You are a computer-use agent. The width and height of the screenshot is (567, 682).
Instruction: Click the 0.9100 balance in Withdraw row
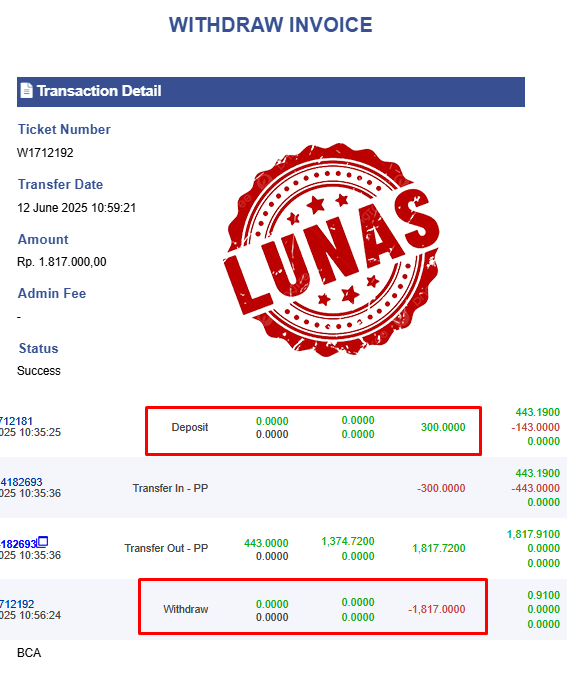click(x=544, y=595)
